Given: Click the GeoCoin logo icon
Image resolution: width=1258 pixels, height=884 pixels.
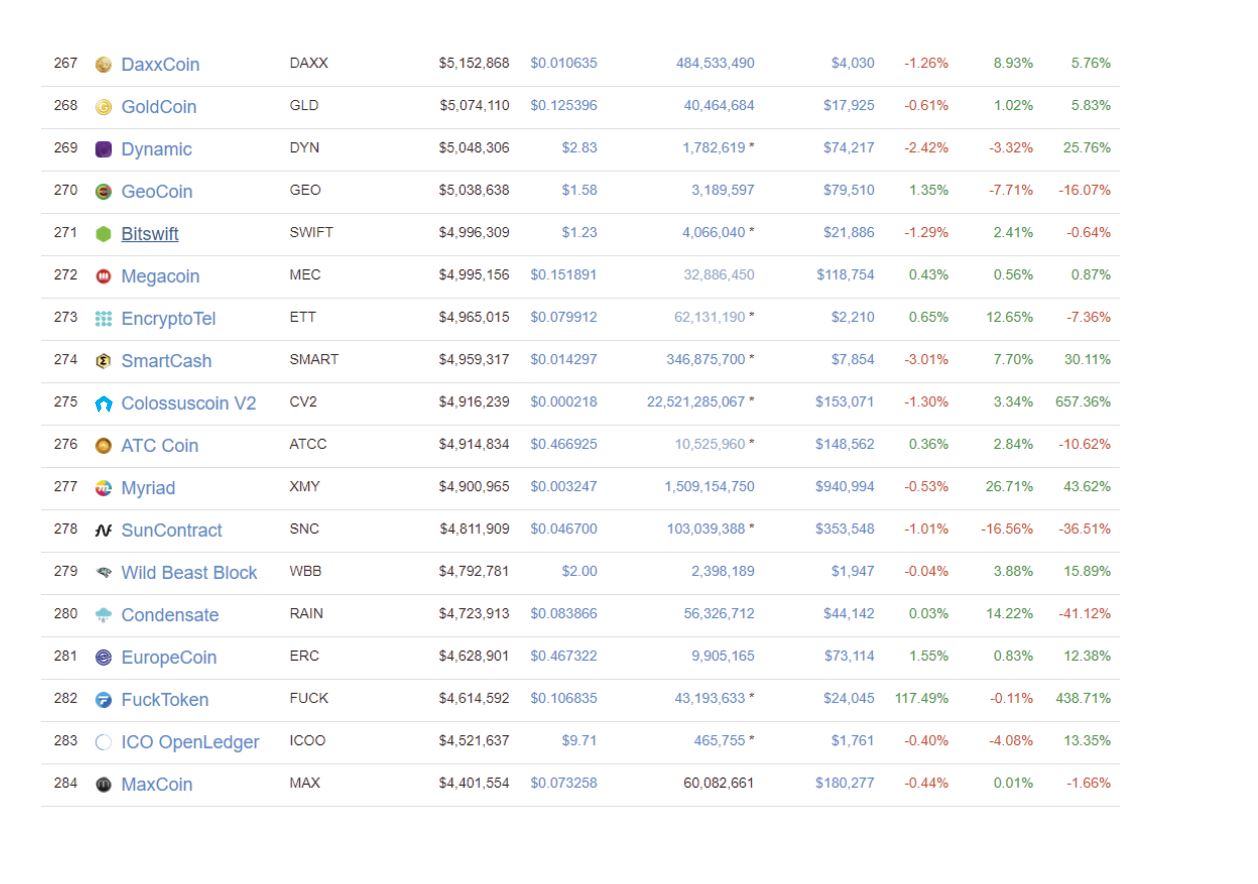Looking at the screenshot, I should [x=103, y=192].
